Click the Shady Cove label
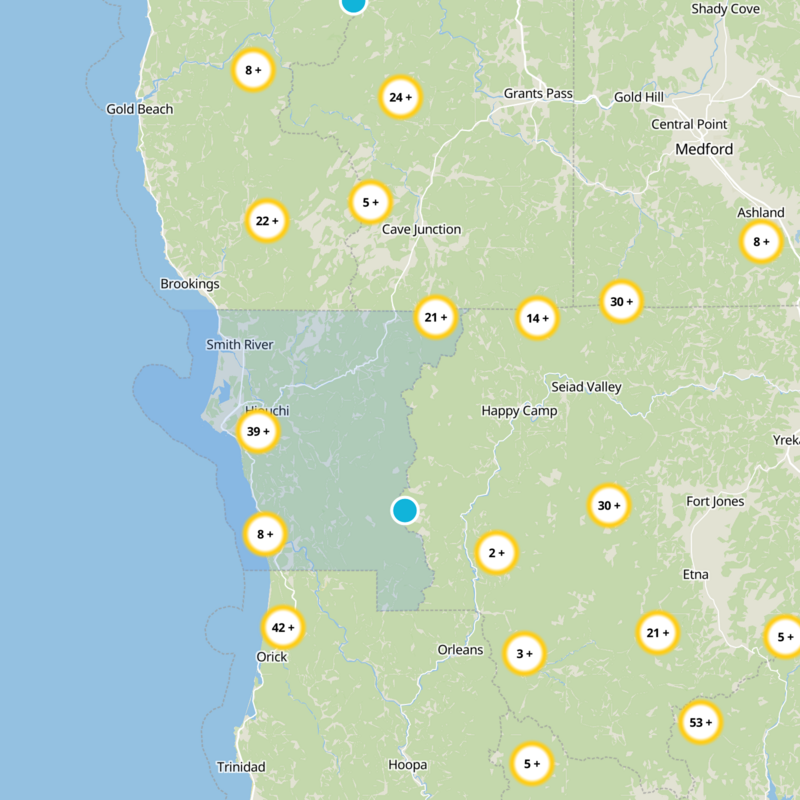Viewport: 800px width, 800px height. point(725,9)
